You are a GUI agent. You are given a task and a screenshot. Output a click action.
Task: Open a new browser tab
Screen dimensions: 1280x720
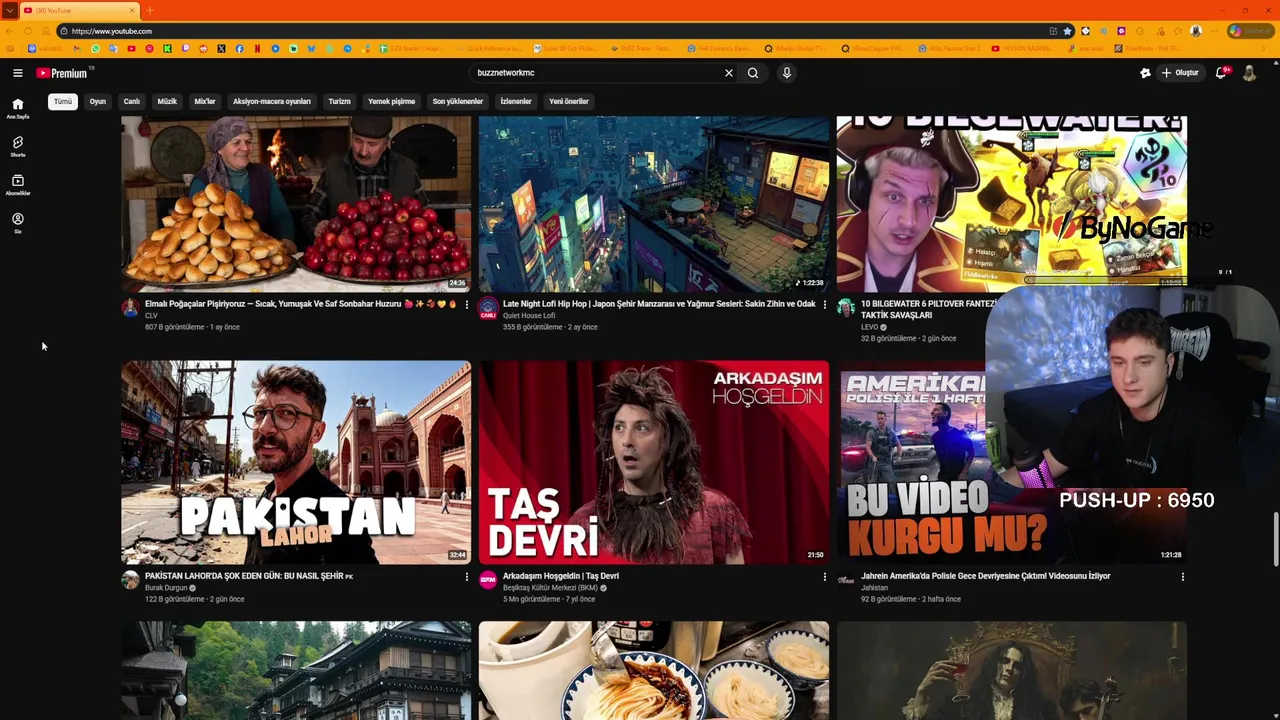point(150,10)
